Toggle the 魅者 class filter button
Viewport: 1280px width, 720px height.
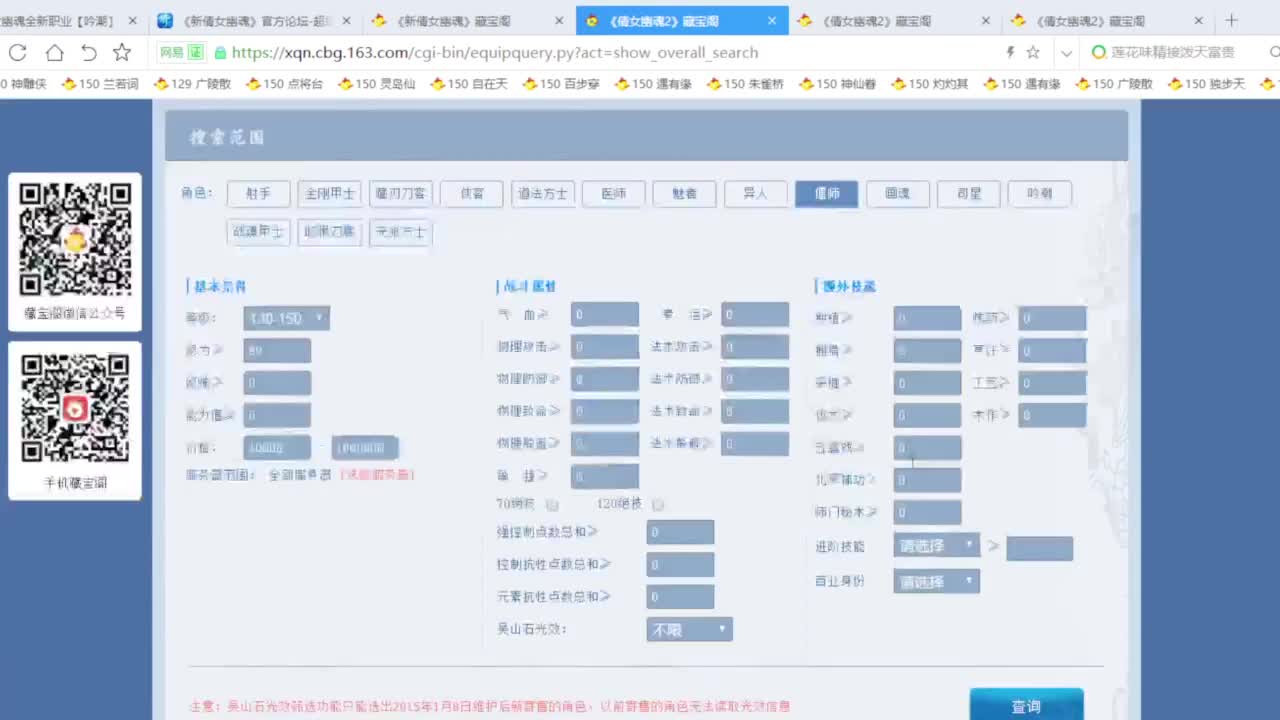click(x=684, y=193)
